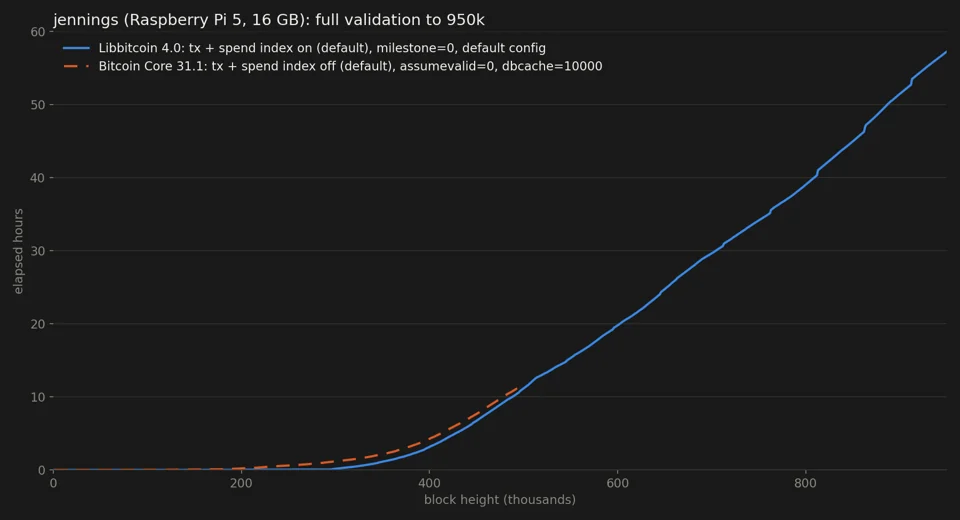Click the 'block height (thousands)' x-axis label
The width and height of the screenshot is (960, 520).
[x=500, y=500]
